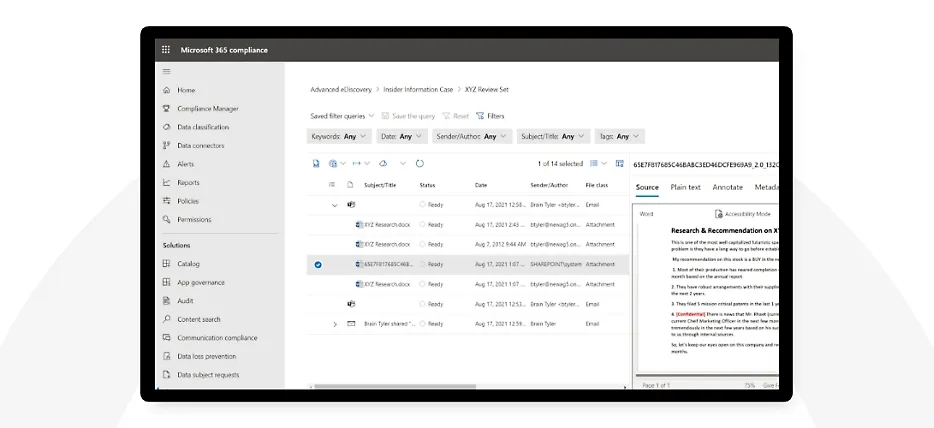Click the Communication compliance icon
This screenshot has width=934, height=428.
click(x=166, y=338)
